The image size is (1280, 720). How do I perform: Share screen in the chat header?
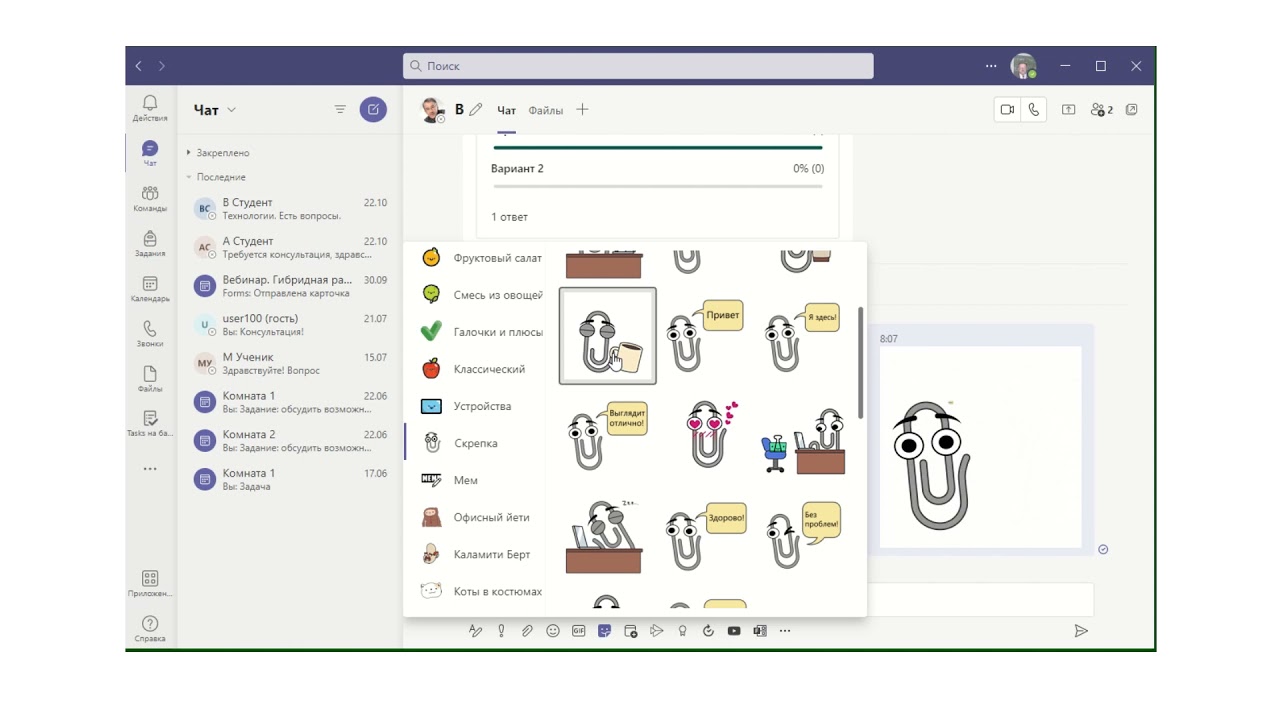pos(1068,110)
